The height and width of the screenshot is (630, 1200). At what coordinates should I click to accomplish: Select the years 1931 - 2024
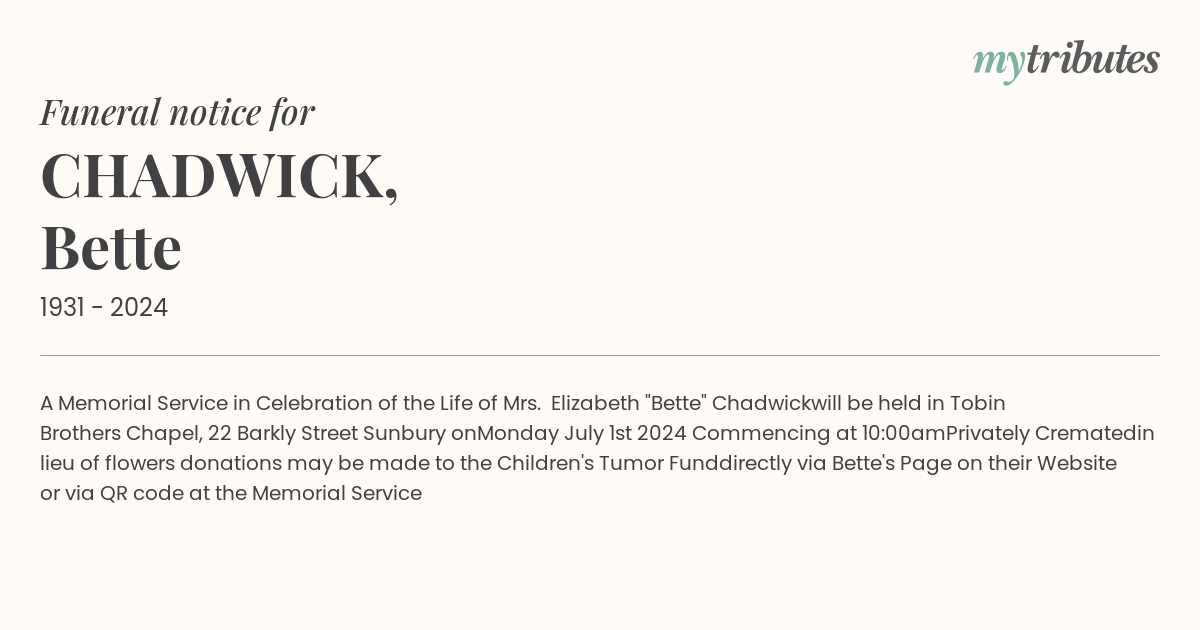coord(104,307)
